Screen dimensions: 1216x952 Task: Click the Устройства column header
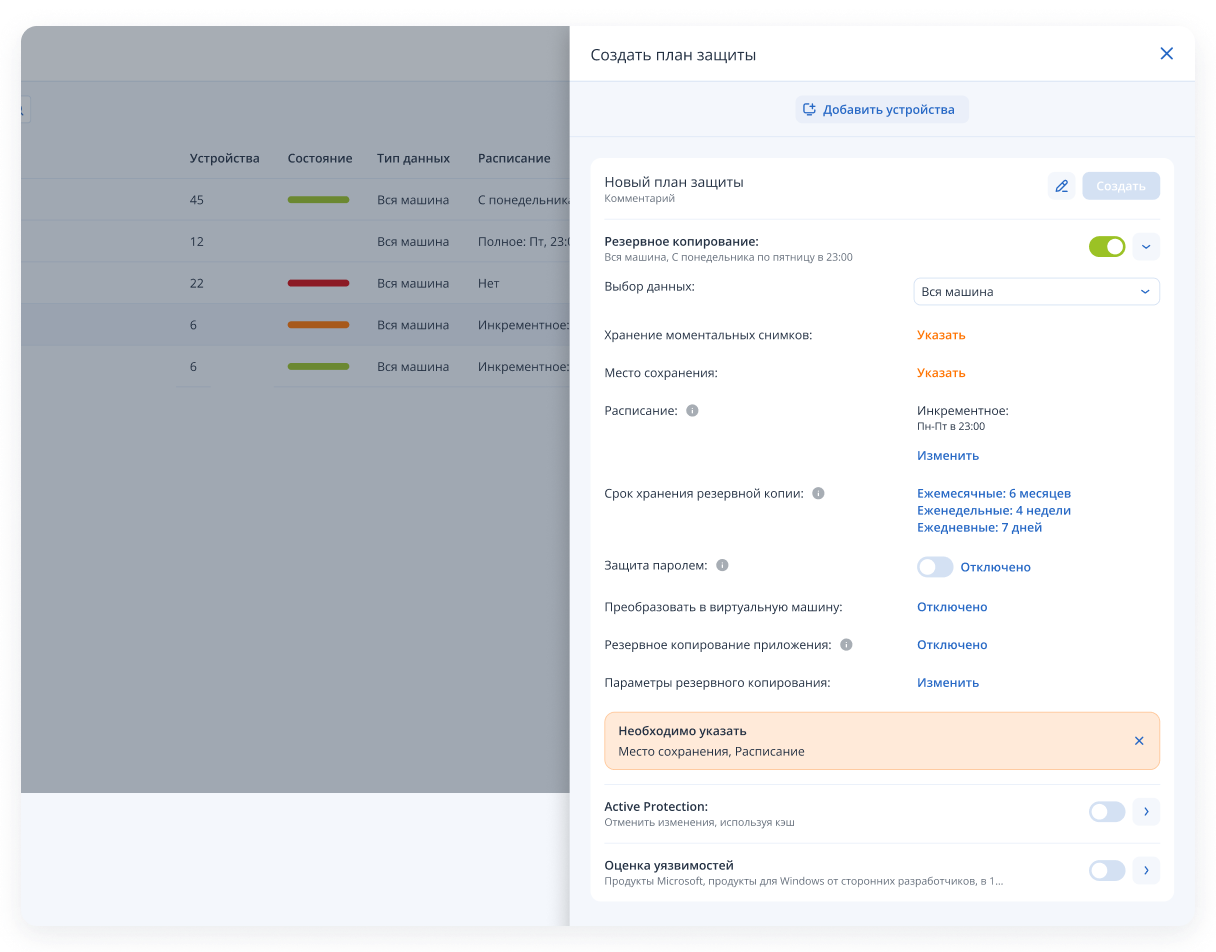225,158
